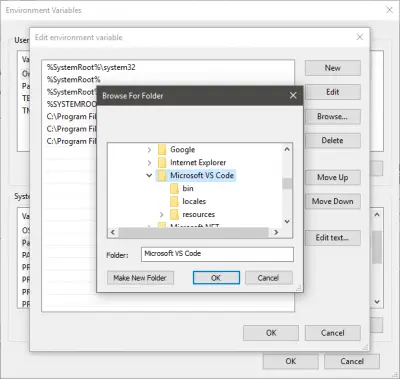Click the system variables list scrollbar thumb
The height and width of the screenshot is (379, 400).
point(377,247)
